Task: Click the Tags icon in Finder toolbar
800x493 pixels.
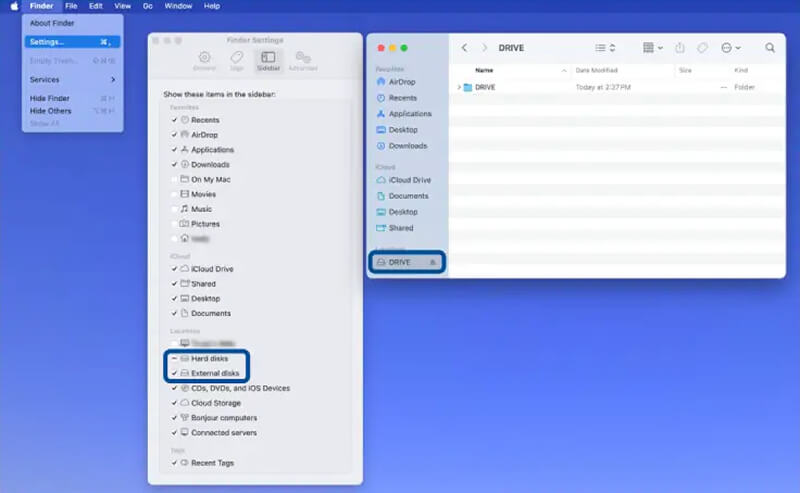Action: coord(703,47)
